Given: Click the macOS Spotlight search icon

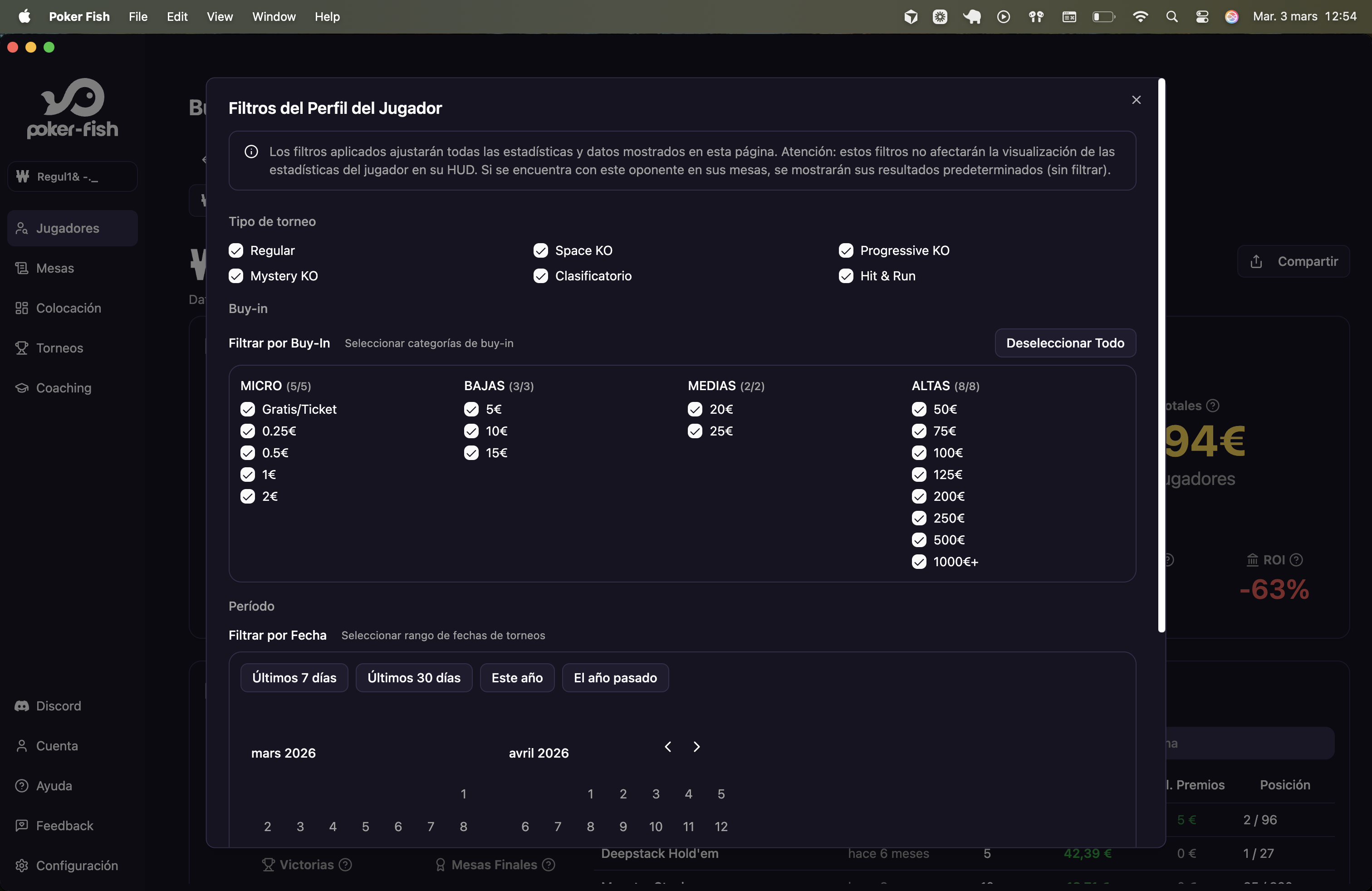Looking at the screenshot, I should pyautogui.click(x=1171, y=17).
